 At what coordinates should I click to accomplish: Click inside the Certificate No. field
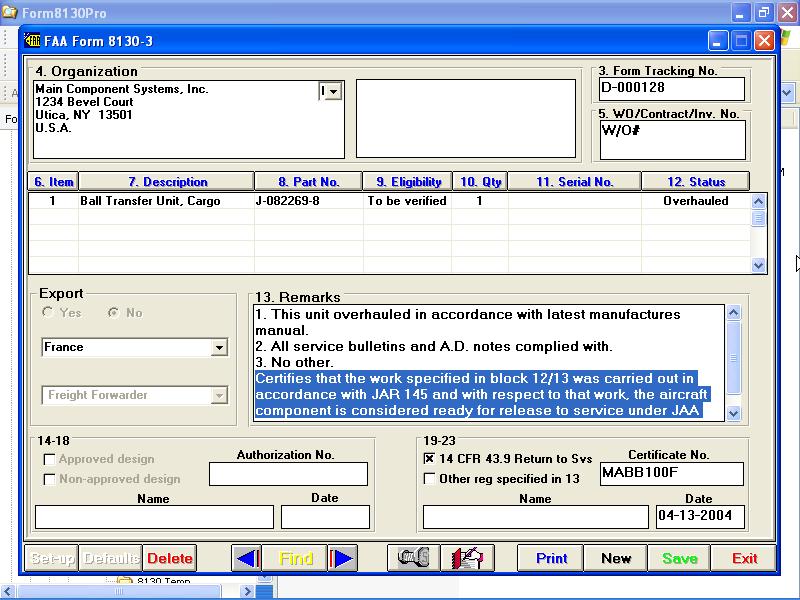(671, 473)
